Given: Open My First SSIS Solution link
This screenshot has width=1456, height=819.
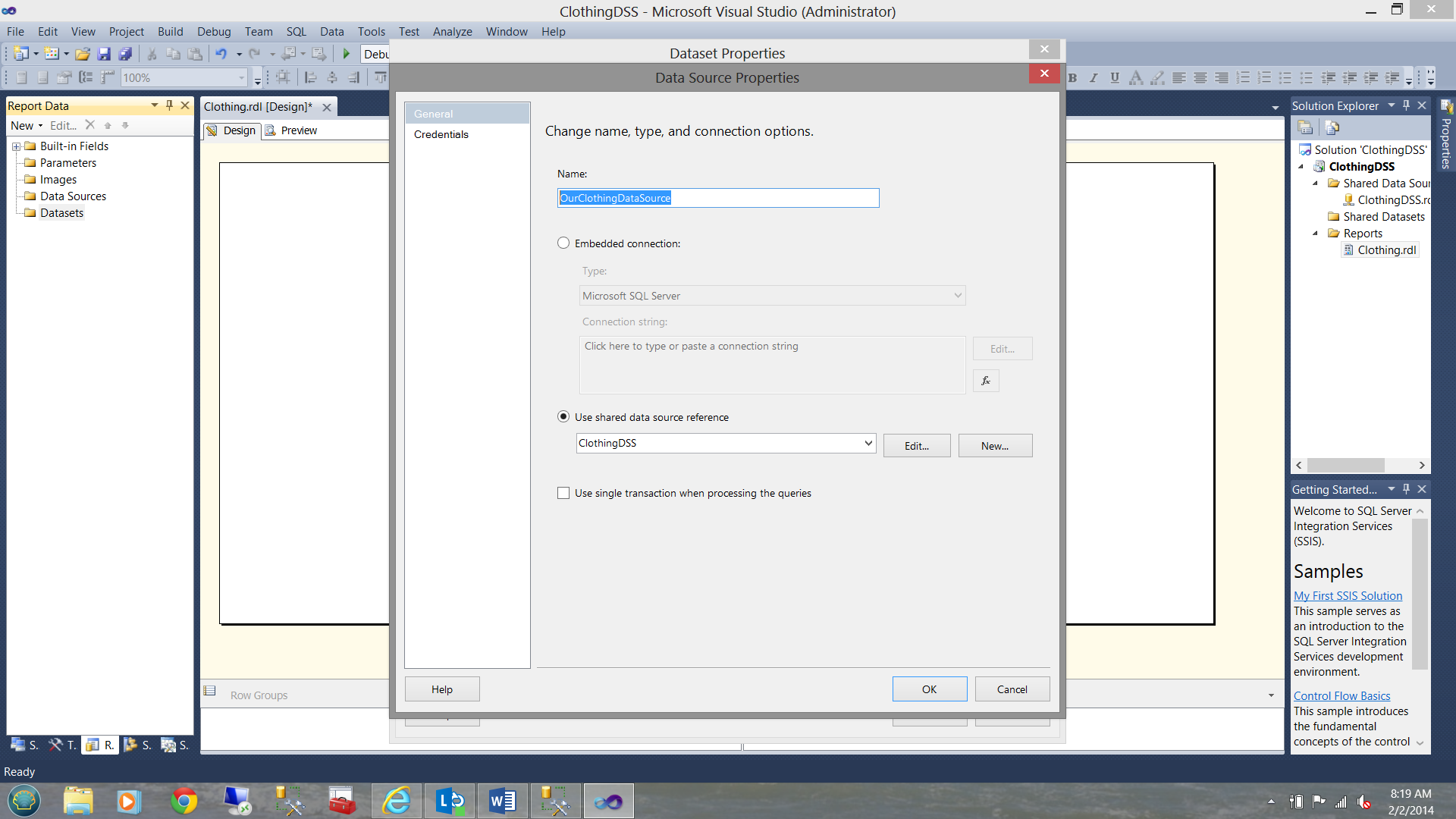Looking at the screenshot, I should click(x=1348, y=596).
